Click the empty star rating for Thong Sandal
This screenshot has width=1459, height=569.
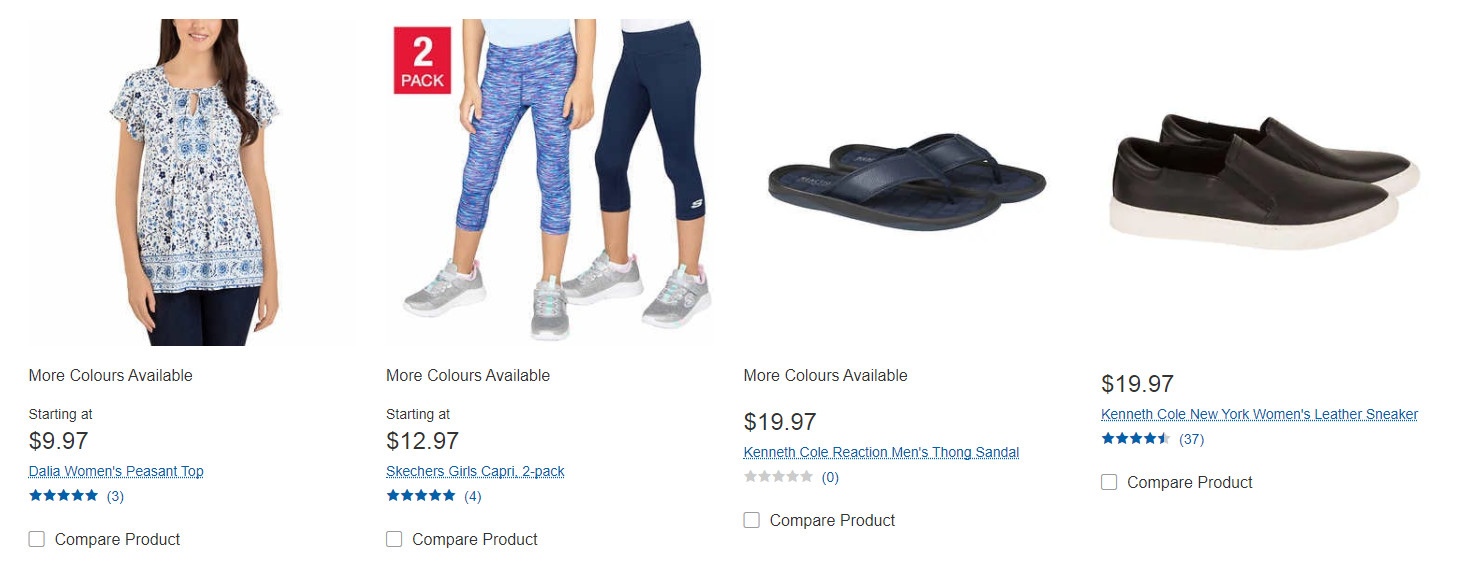point(779,477)
